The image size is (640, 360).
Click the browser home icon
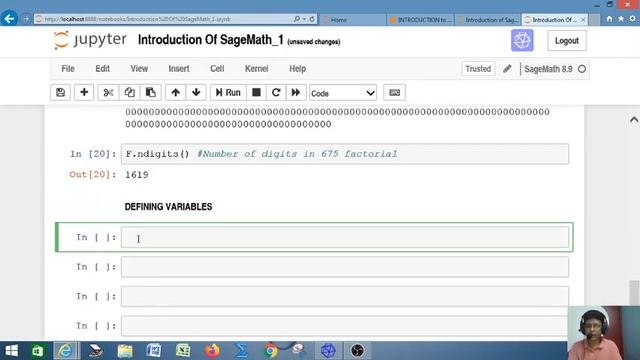609,19
